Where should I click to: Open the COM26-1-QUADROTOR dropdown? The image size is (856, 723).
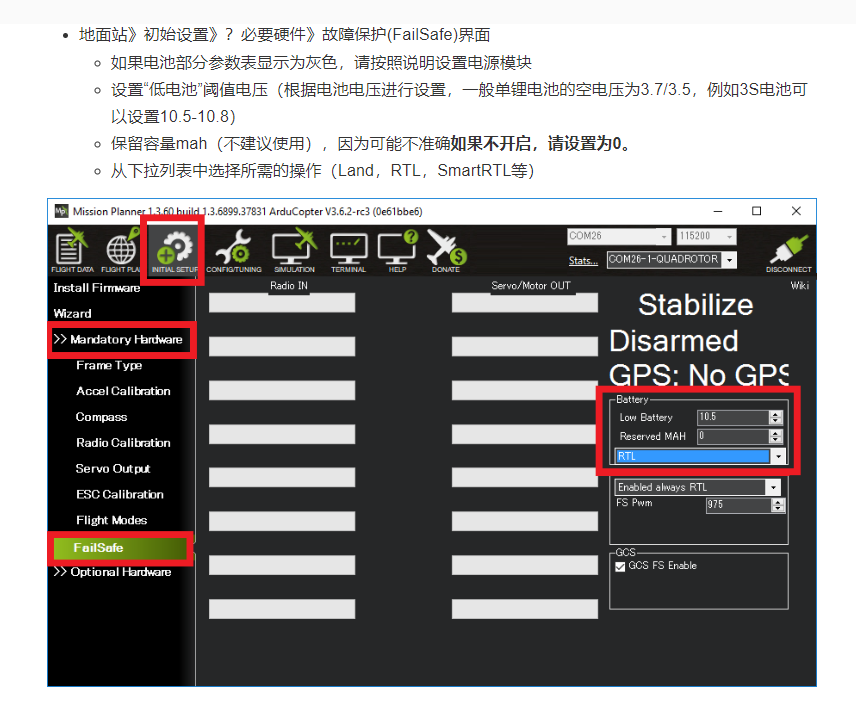click(672, 259)
